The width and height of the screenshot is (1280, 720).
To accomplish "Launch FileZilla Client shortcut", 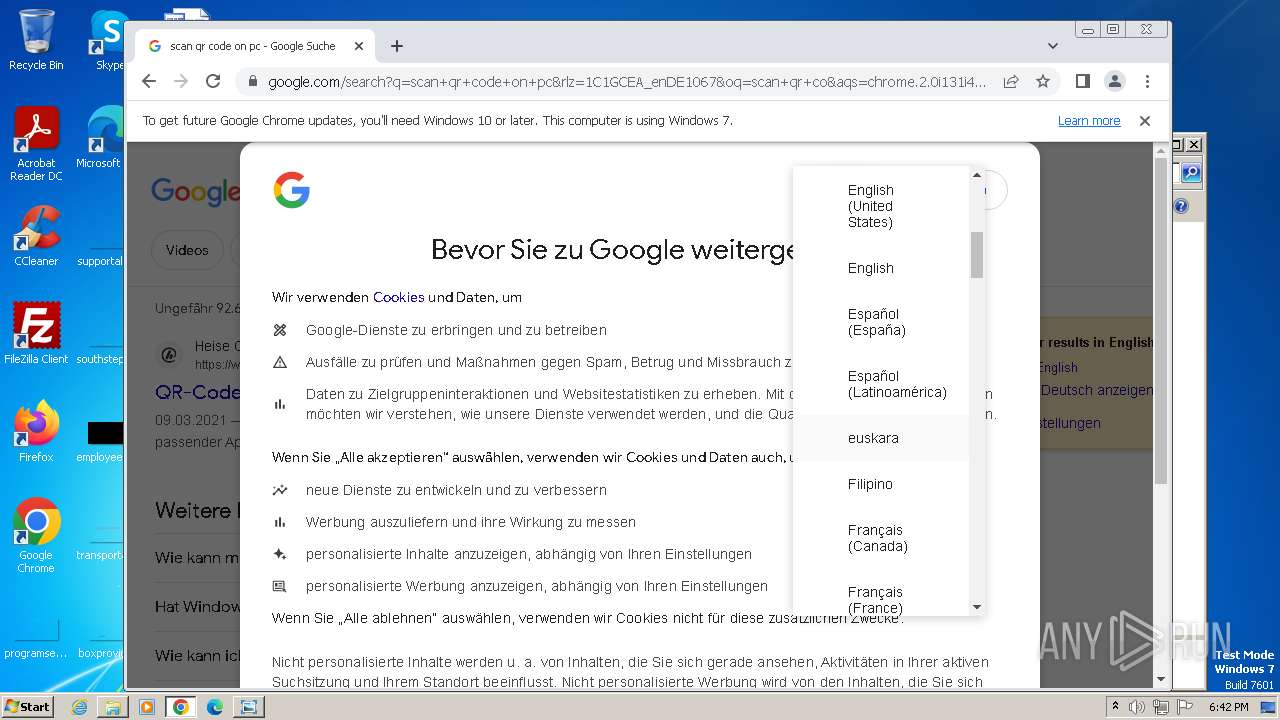I will click(36, 334).
